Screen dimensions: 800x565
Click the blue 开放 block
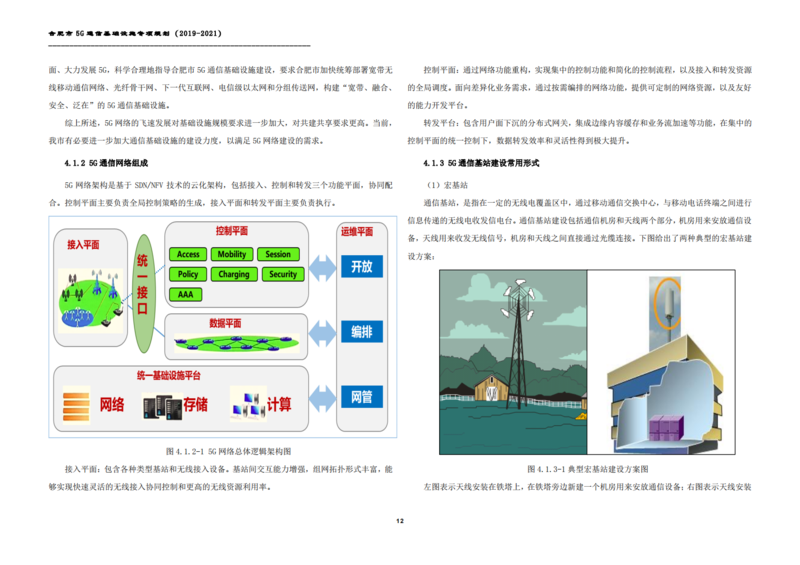coord(361,267)
